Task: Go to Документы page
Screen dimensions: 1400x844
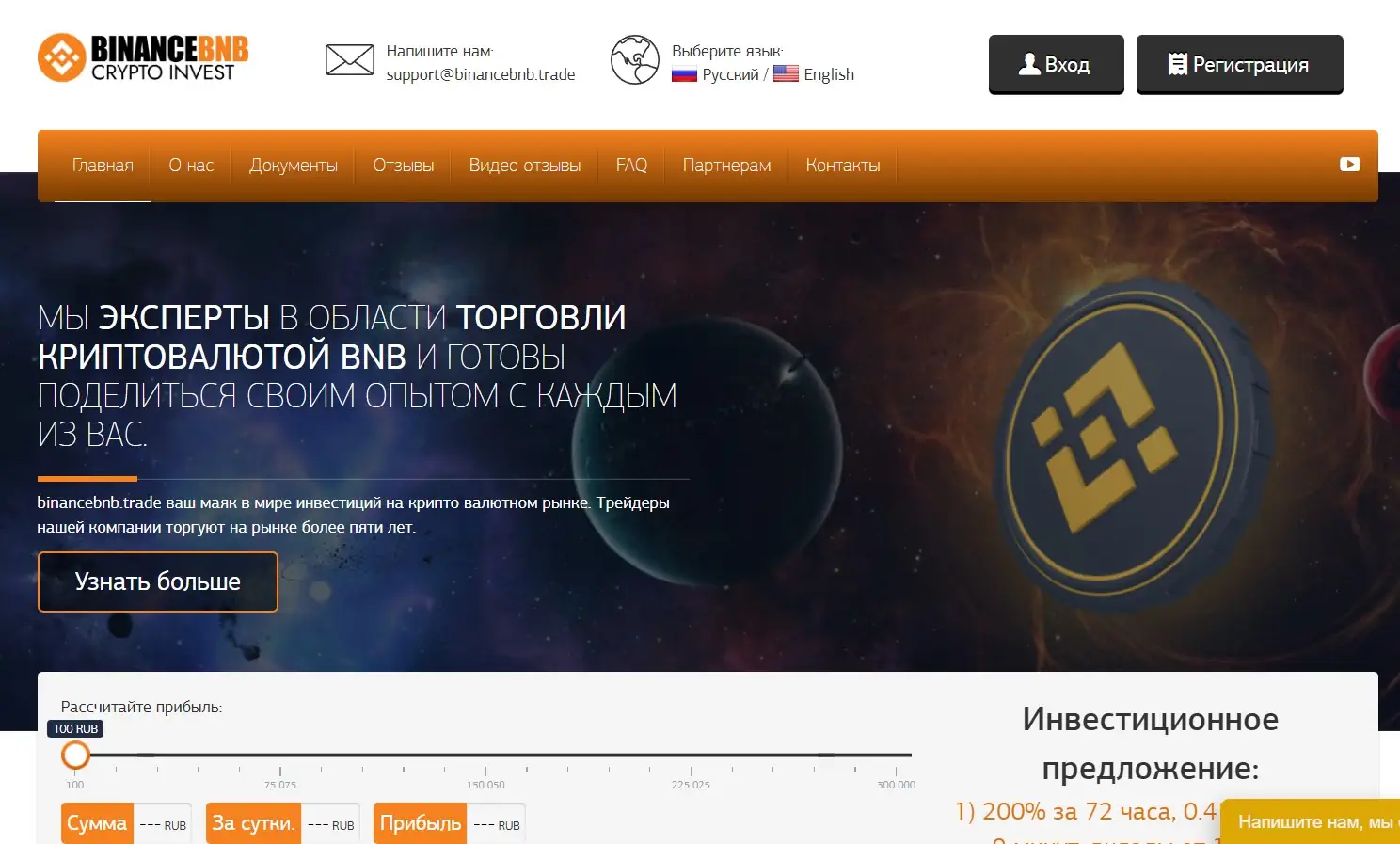Action: tap(294, 166)
